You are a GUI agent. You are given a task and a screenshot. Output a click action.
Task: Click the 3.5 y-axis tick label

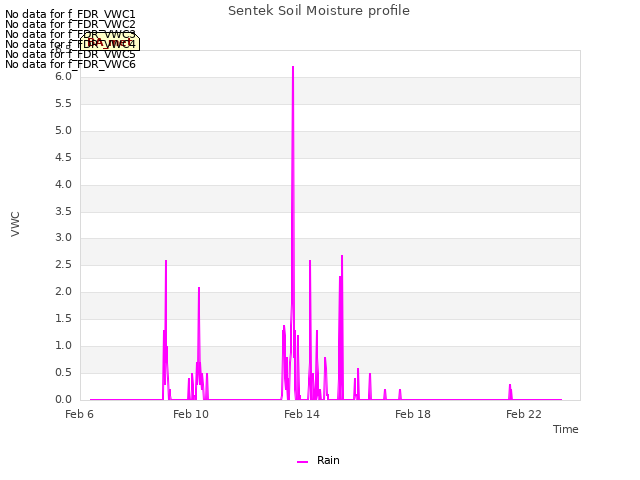click(x=63, y=211)
